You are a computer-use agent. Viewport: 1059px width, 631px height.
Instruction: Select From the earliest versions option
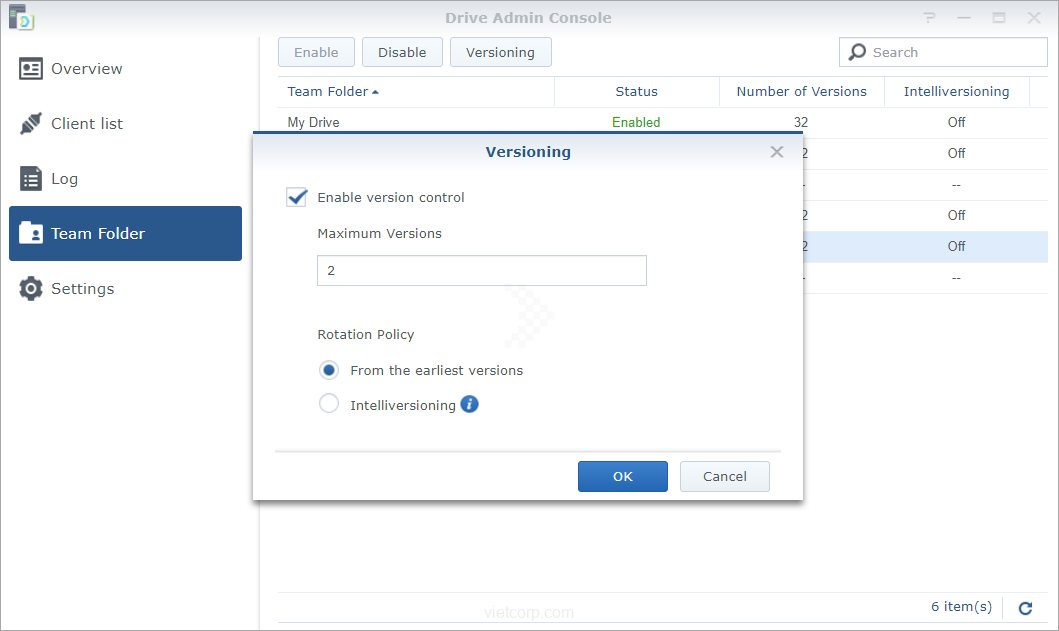coord(329,370)
